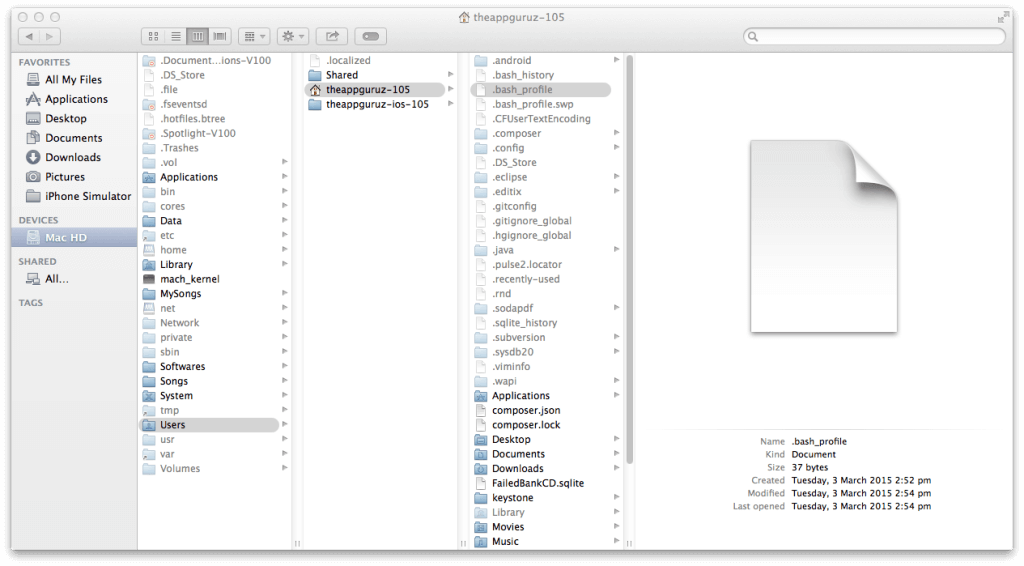Click into the Finder search field
The width and height of the screenshot is (1024, 566).
pyautogui.click(x=874, y=37)
